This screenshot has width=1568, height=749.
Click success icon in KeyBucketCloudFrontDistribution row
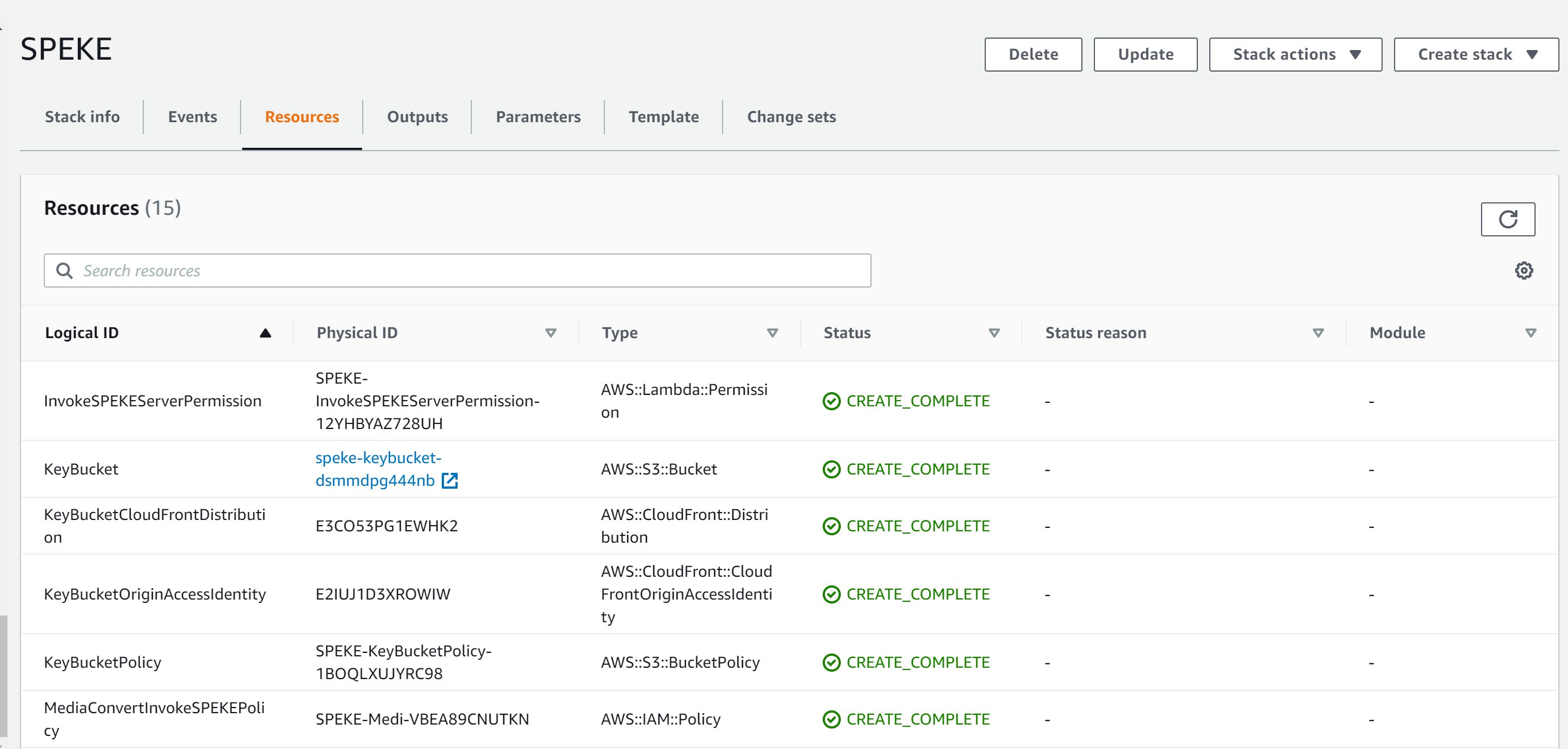pos(831,526)
